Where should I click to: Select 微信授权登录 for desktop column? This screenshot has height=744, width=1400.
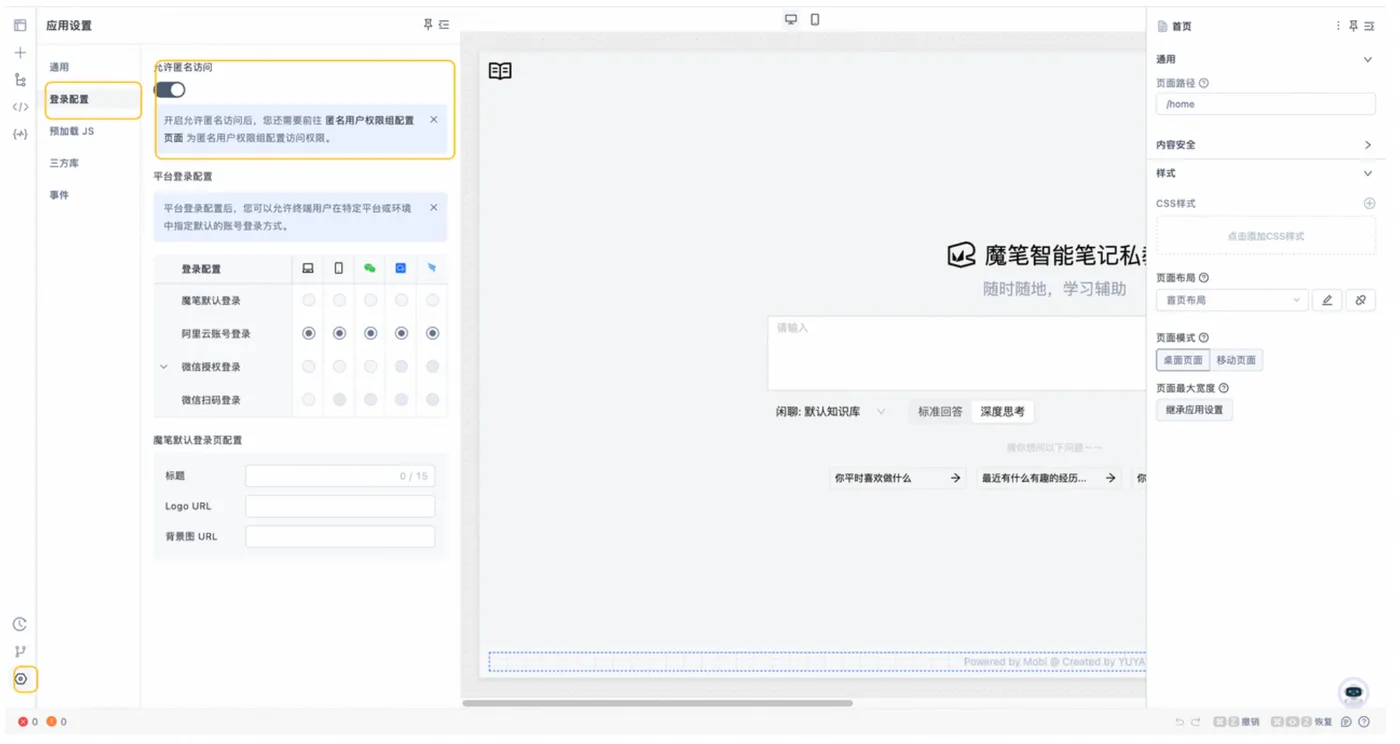309,367
